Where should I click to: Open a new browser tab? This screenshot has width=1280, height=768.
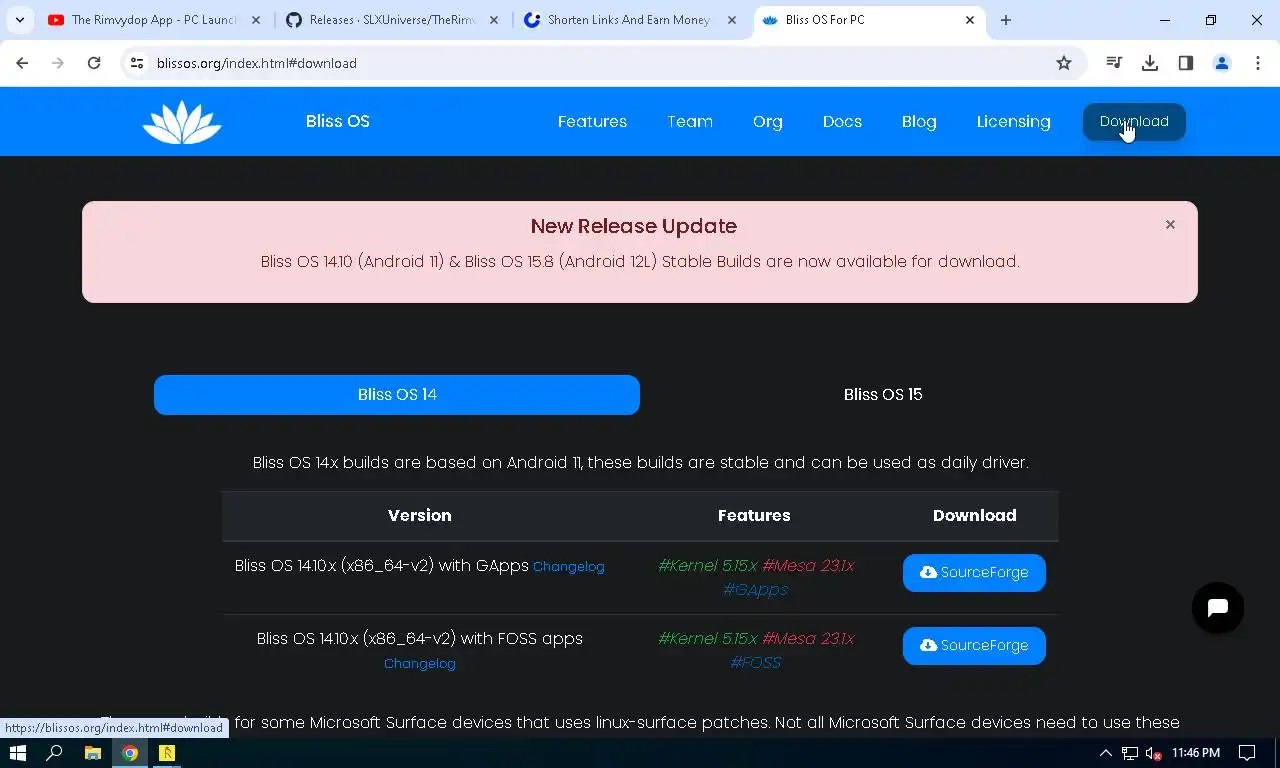click(1006, 20)
